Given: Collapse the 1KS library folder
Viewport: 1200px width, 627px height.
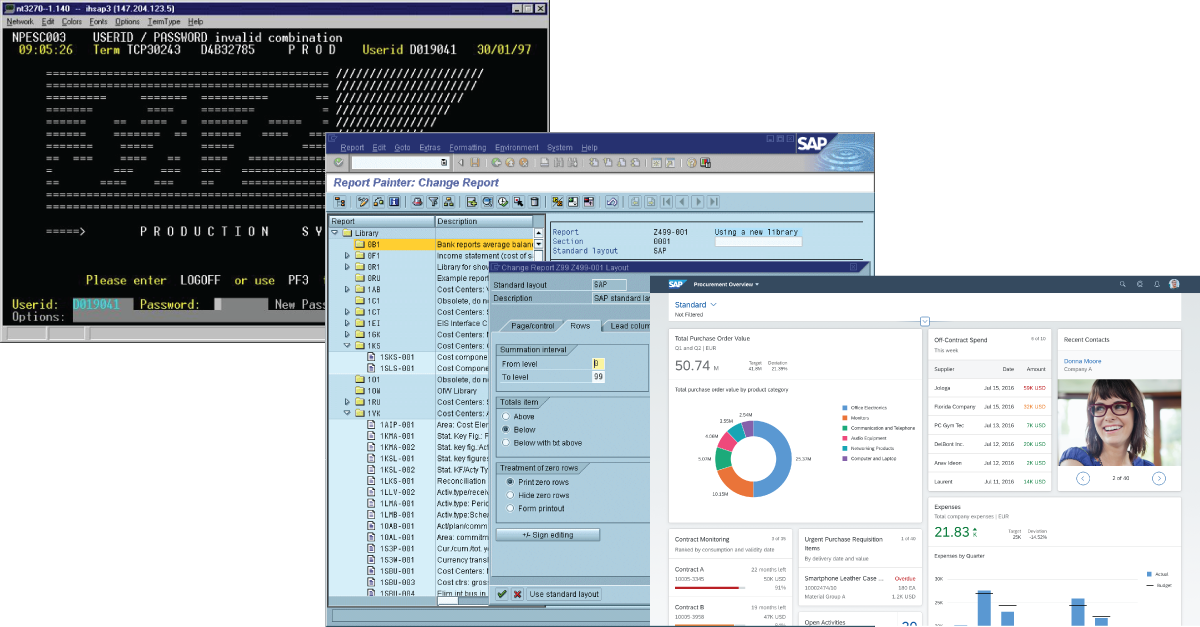Looking at the screenshot, I should pos(348,345).
